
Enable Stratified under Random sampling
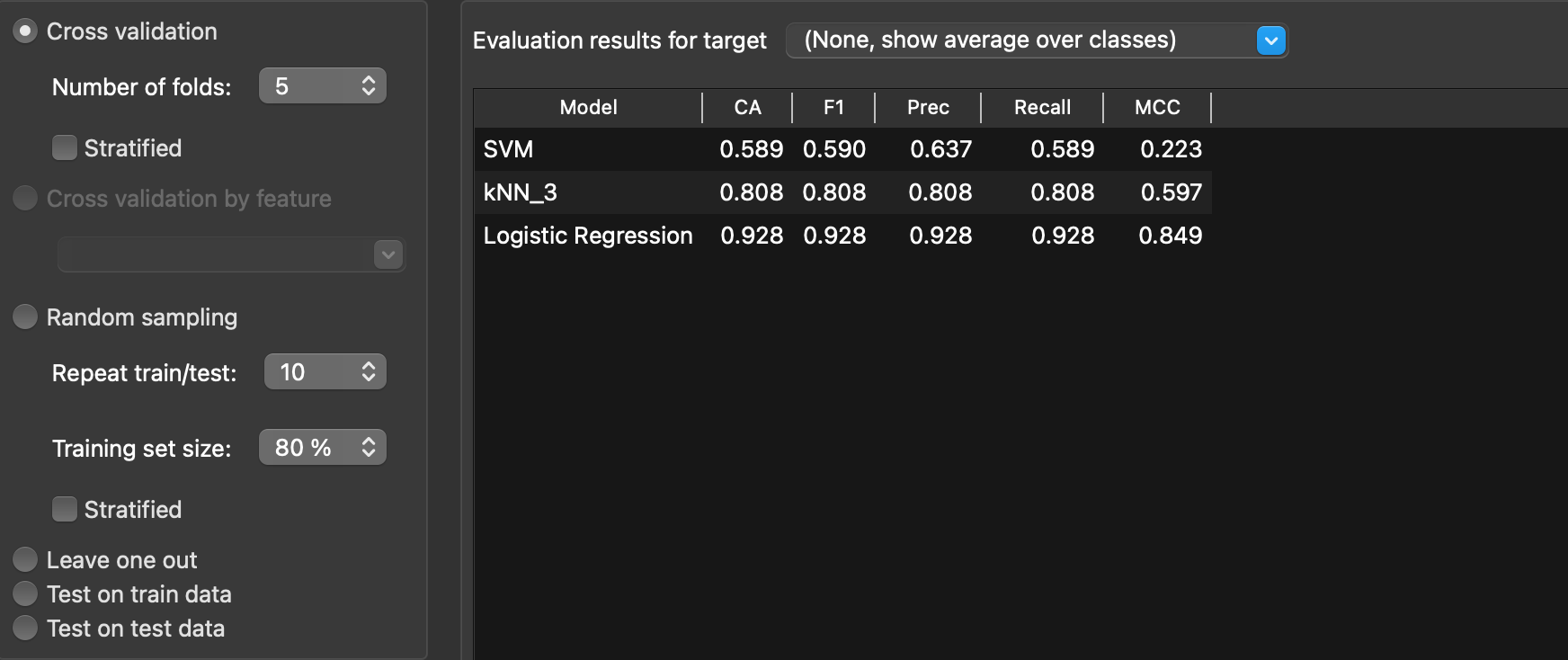(65, 509)
